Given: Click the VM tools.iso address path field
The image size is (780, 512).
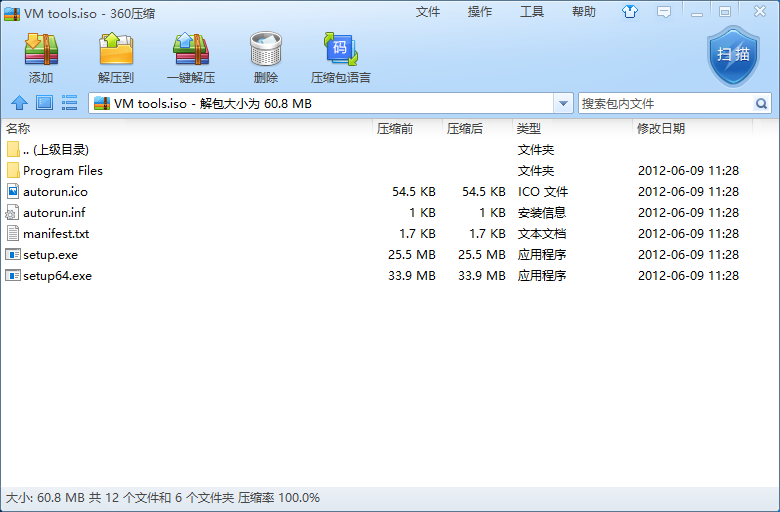Looking at the screenshot, I should click(321, 103).
